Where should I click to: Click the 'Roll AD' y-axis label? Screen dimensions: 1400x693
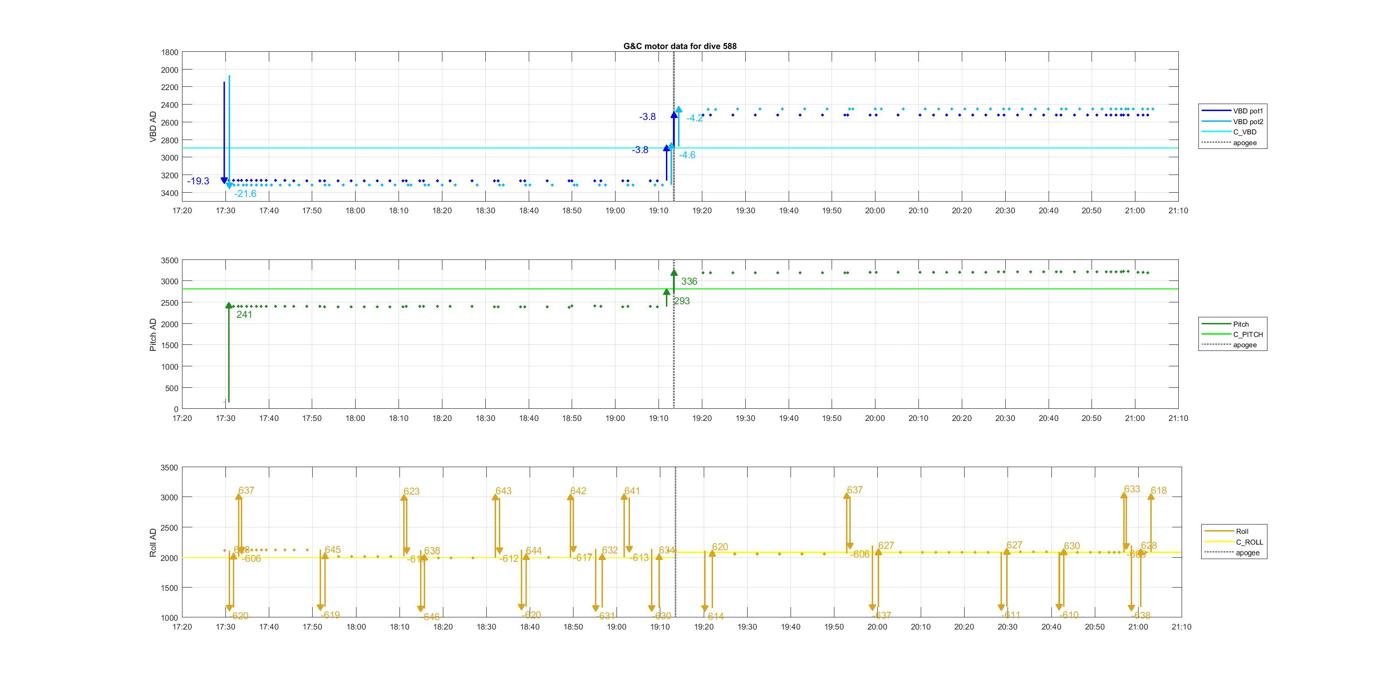[153, 542]
